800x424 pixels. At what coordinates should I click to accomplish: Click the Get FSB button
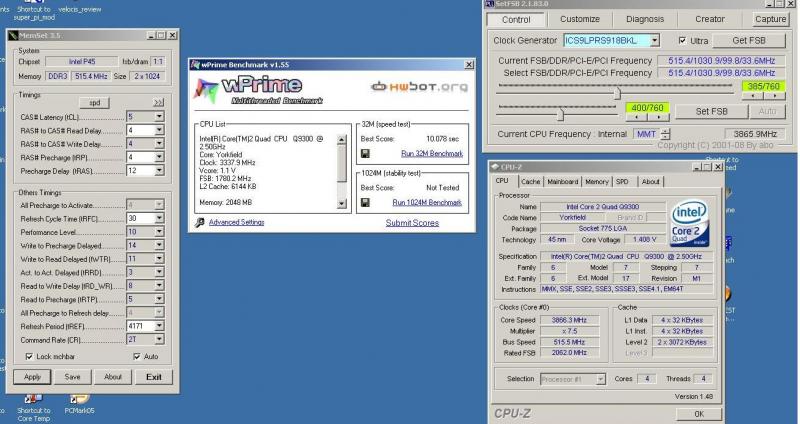click(x=749, y=40)
